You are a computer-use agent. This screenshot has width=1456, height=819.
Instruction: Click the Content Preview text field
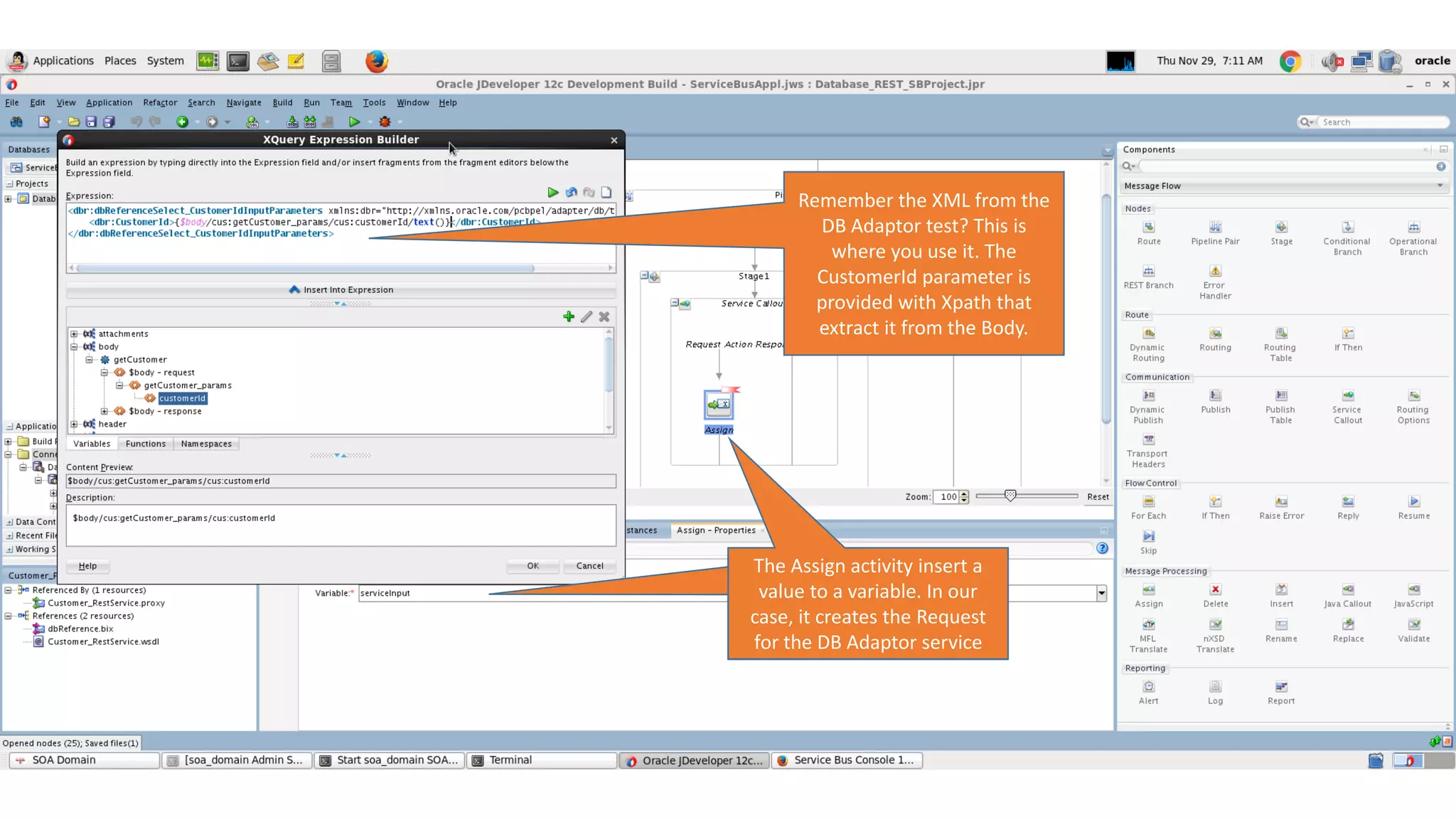point(341,481)
